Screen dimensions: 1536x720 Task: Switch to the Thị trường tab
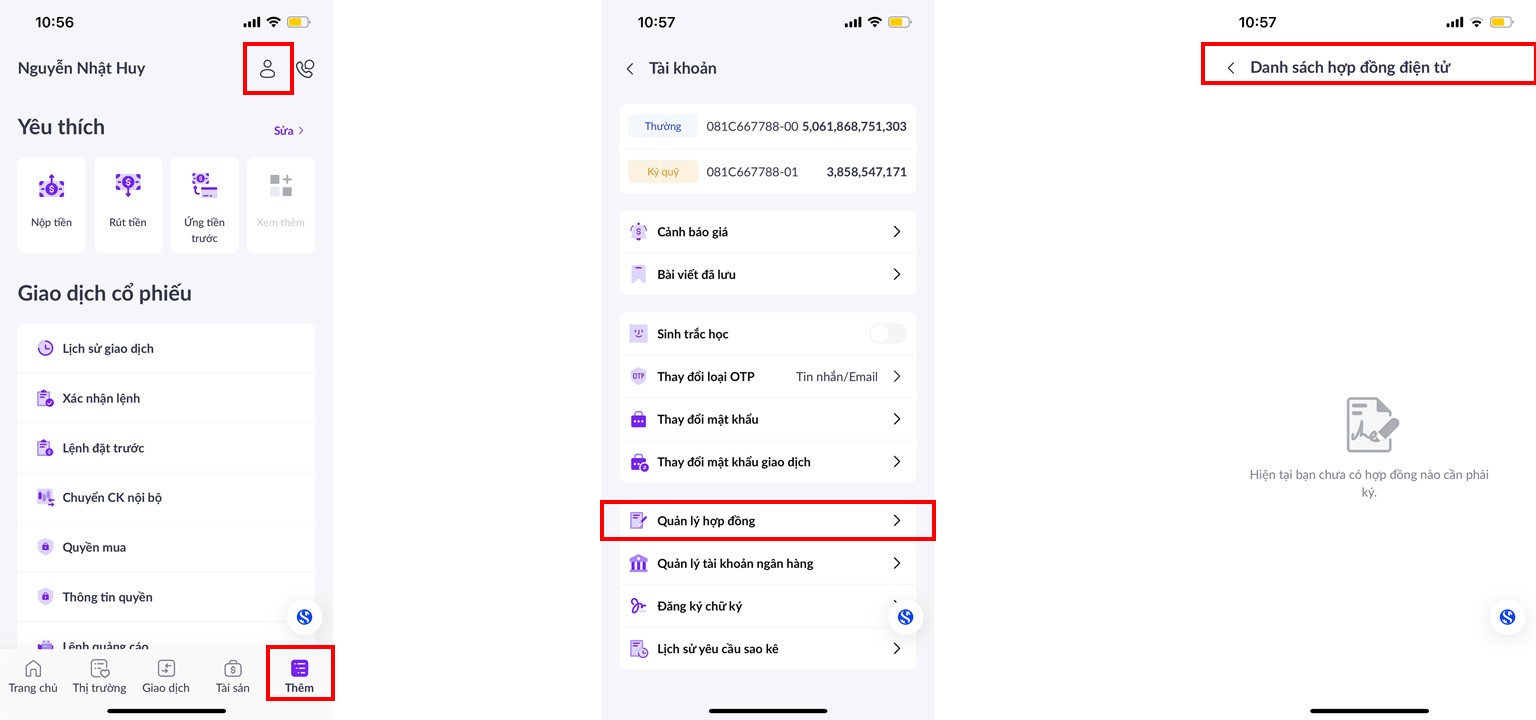coord(99,676)
